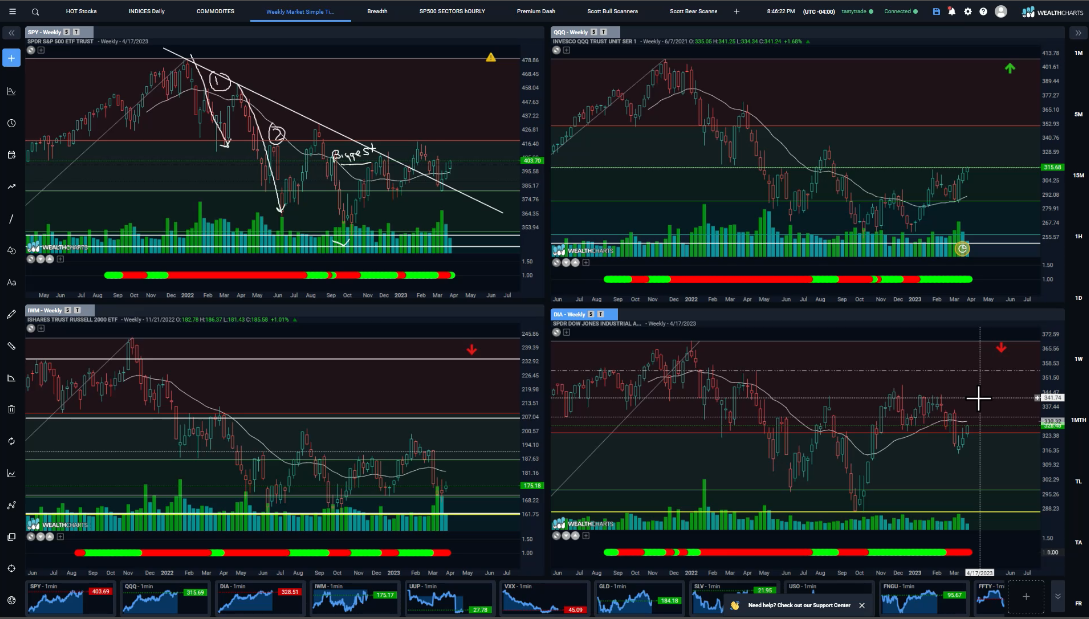Open the notifications bell
This screenshot has width=1089, height=619.
[951, 11]
